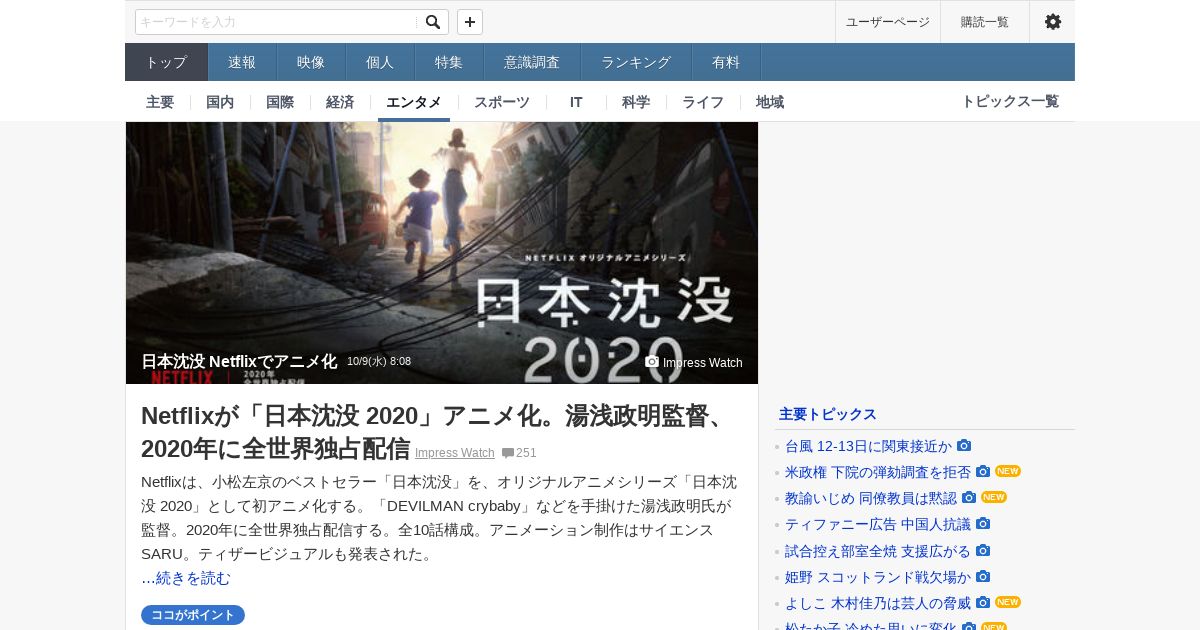Open the 251 comments count

click(526, 453)
